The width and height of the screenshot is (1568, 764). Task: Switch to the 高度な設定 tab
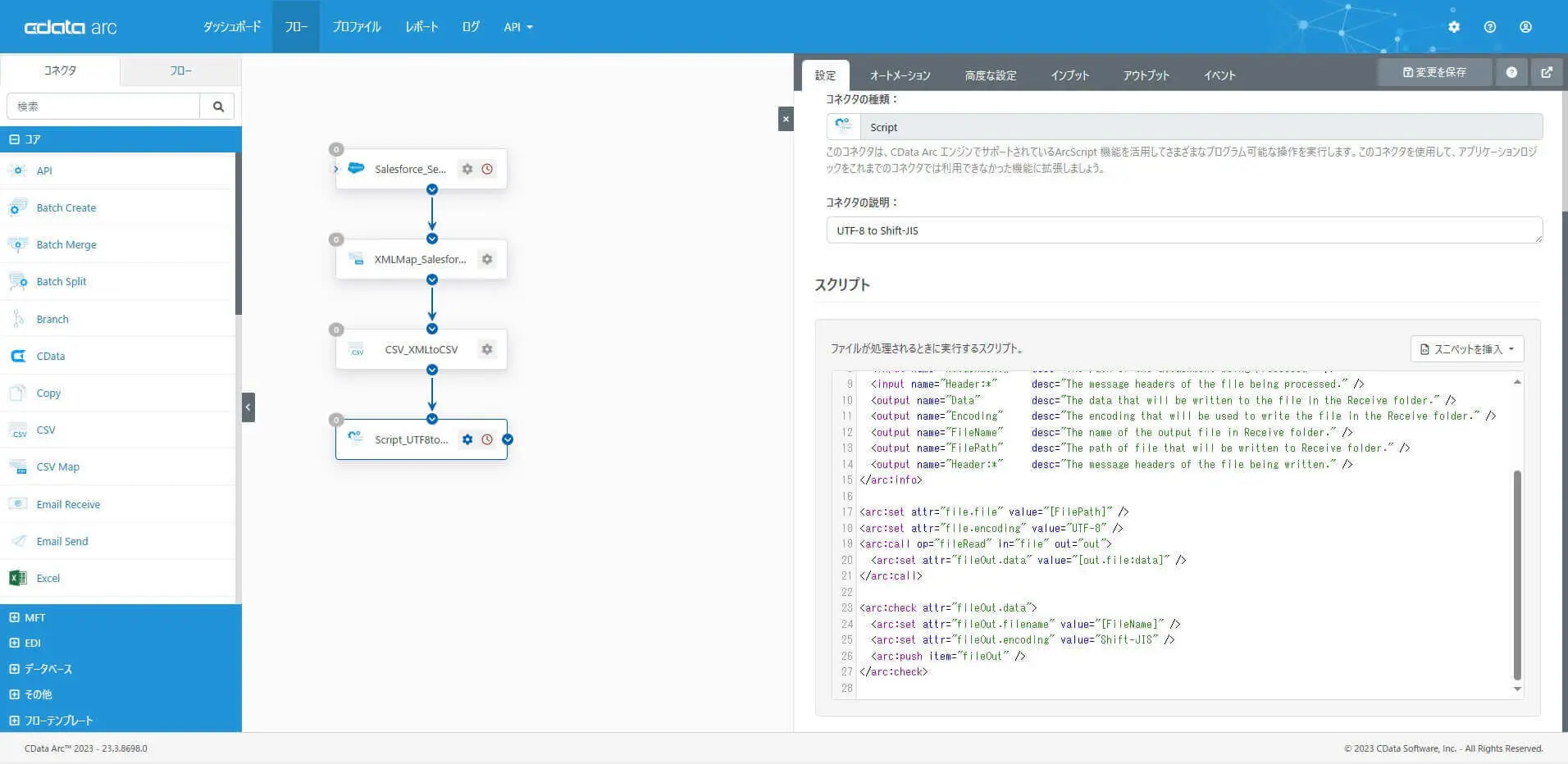pos(991,75)
